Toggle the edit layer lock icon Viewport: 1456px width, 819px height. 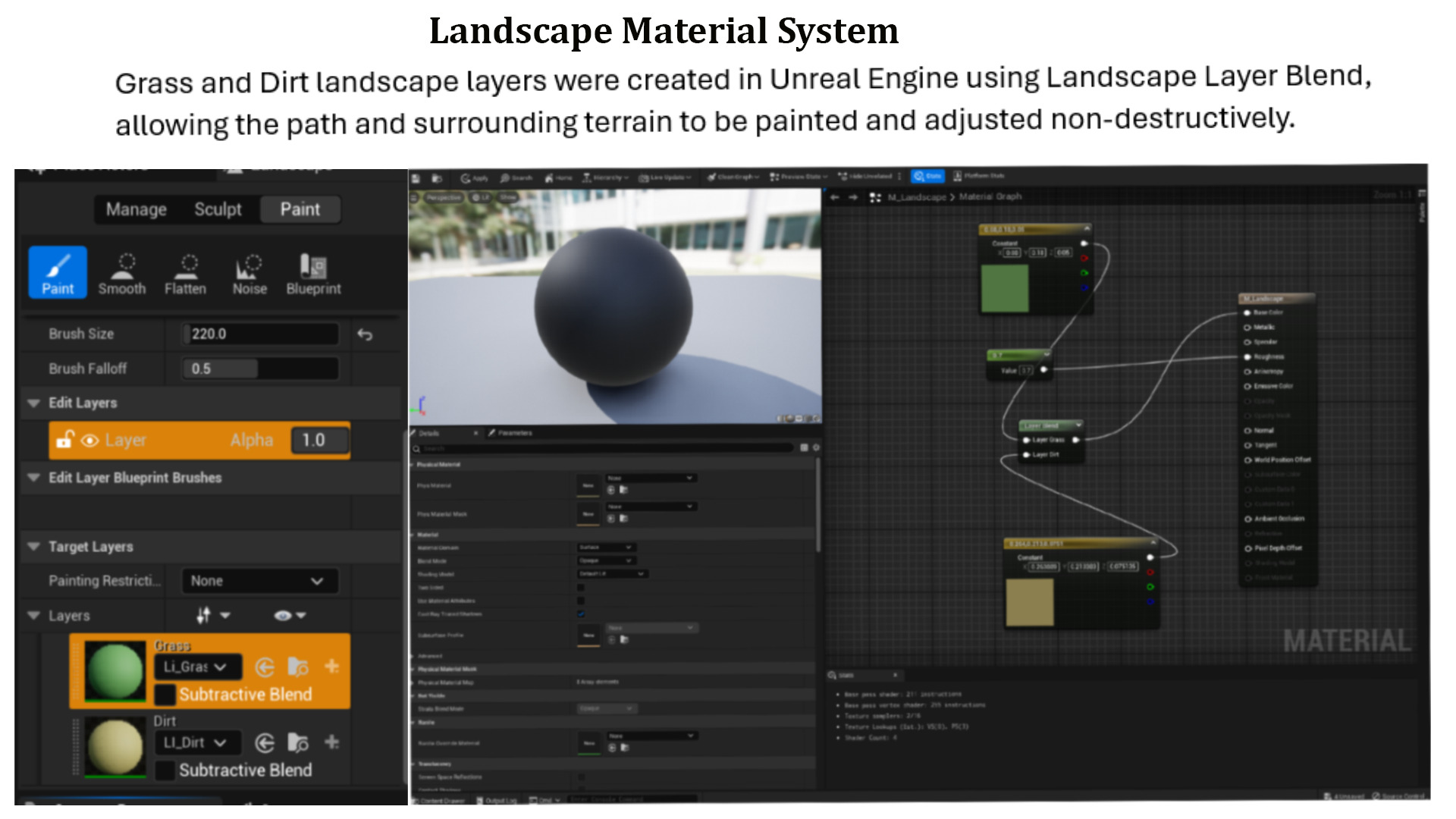pyautogui.click(x=64, y=440)
